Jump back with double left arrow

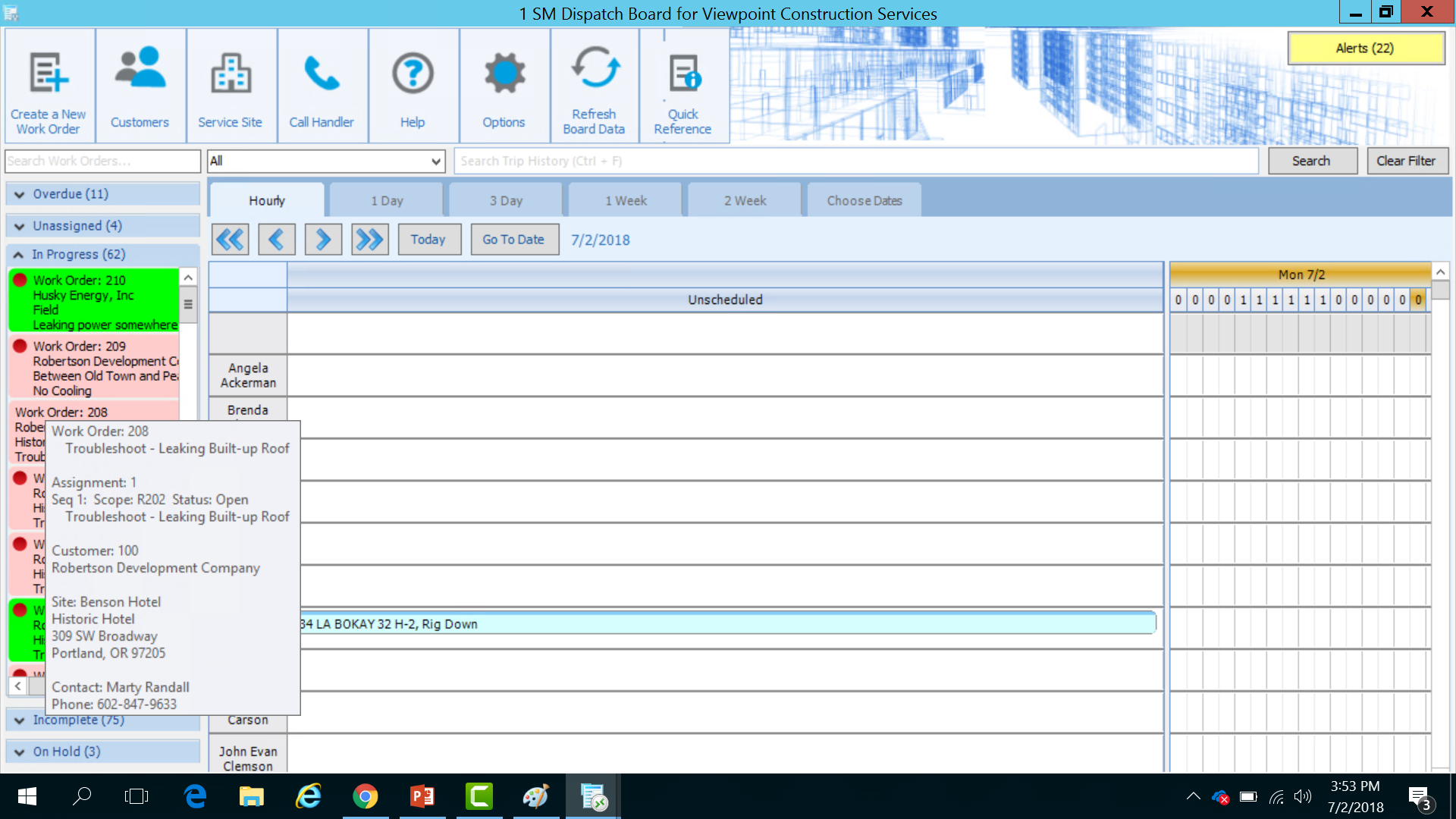point(230,240)
